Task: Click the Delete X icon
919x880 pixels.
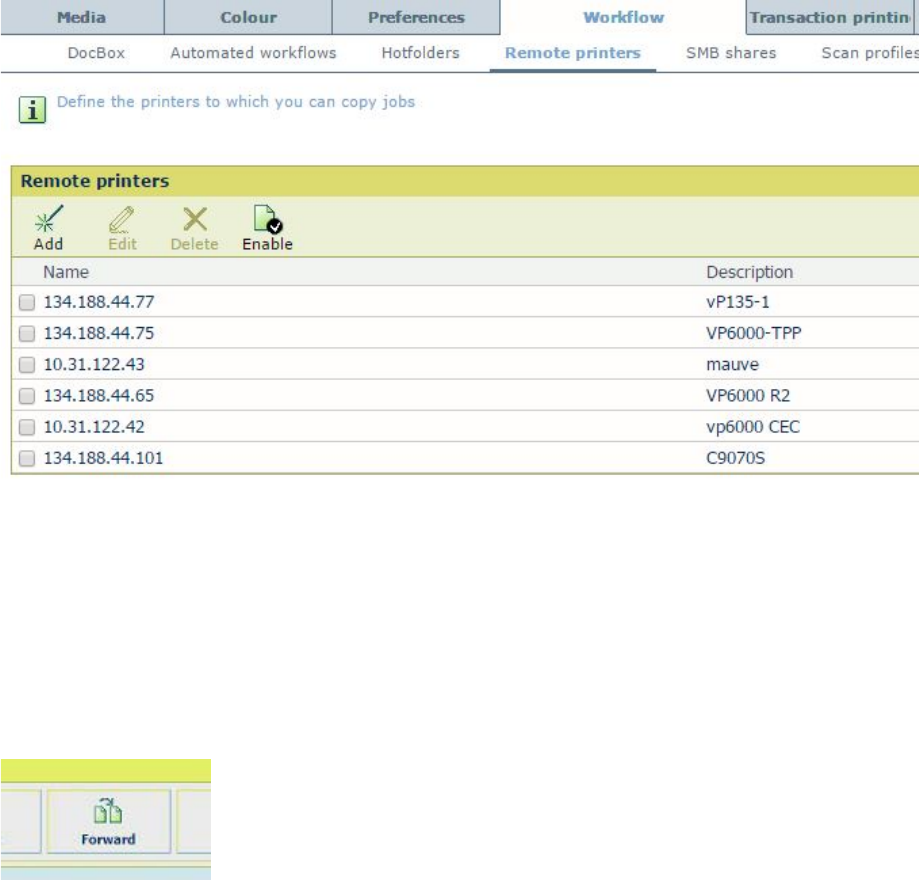Action: coord(195,220)
